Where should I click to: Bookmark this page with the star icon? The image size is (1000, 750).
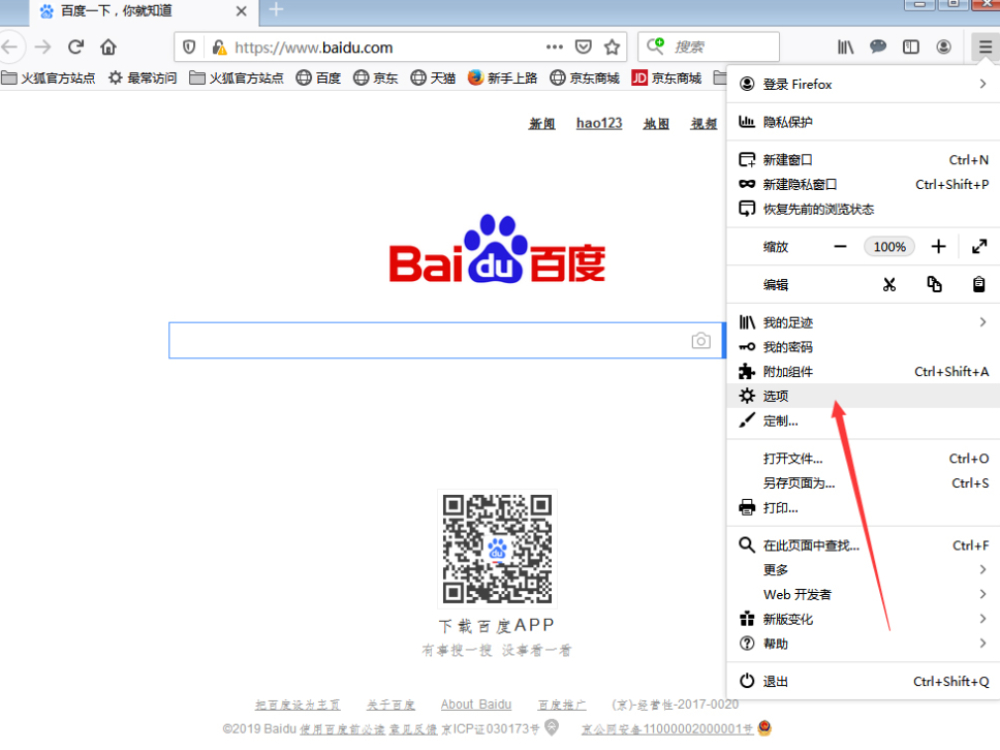click(x=612, y=47)
